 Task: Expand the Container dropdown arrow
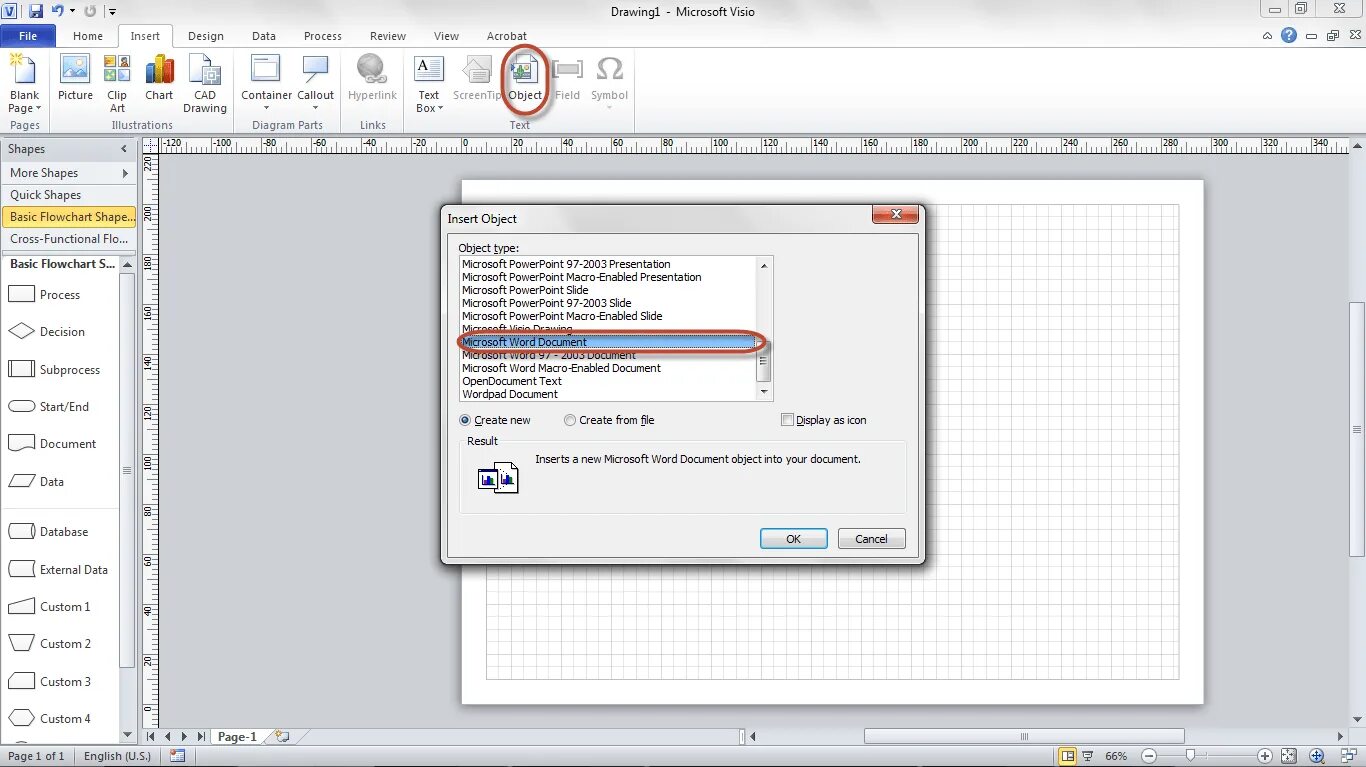click(x=266, y=108)
